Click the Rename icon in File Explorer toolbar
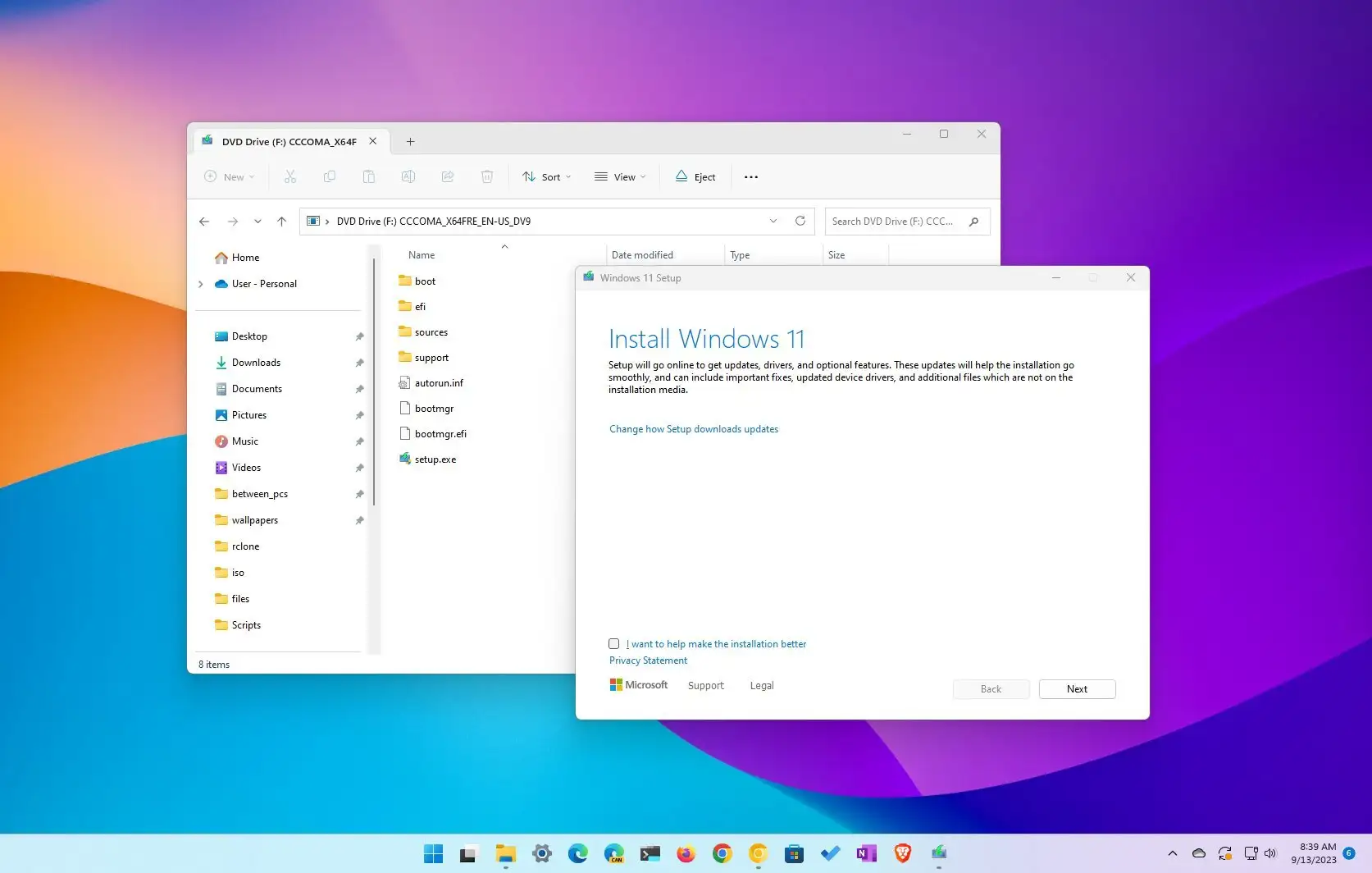The image size is (1372, 873). tap(408, 176)
